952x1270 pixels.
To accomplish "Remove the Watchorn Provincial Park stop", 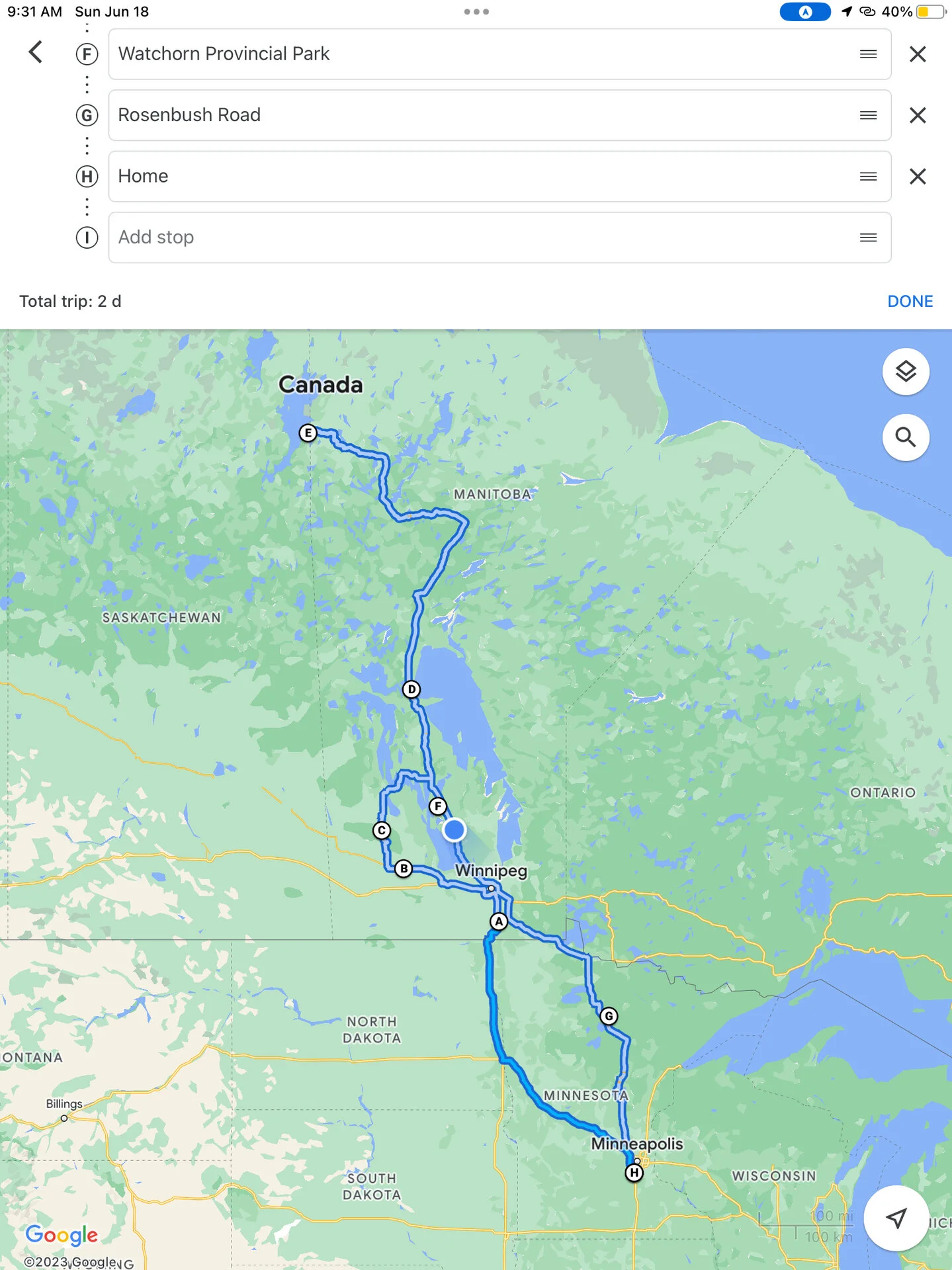I will (x=918, y=54).
